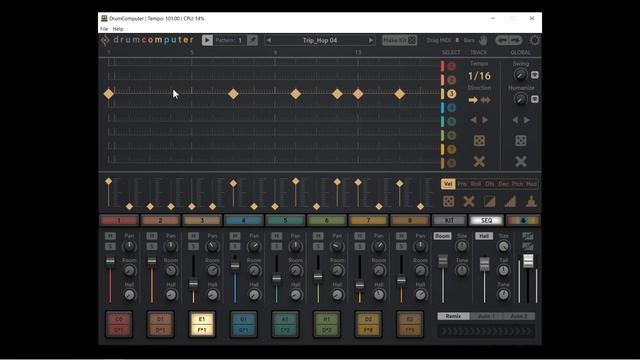Open the settings gear icon
The height and width of the screenshot is (360, 640).
click(534, 40)
